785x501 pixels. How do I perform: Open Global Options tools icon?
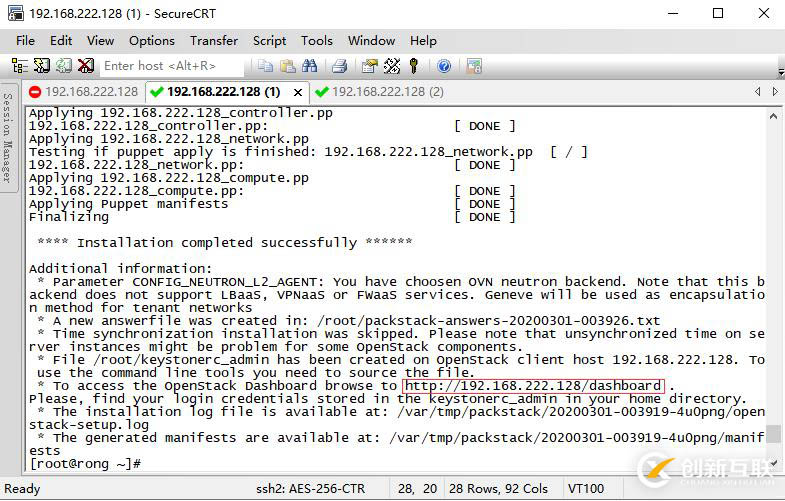(392, 66)
